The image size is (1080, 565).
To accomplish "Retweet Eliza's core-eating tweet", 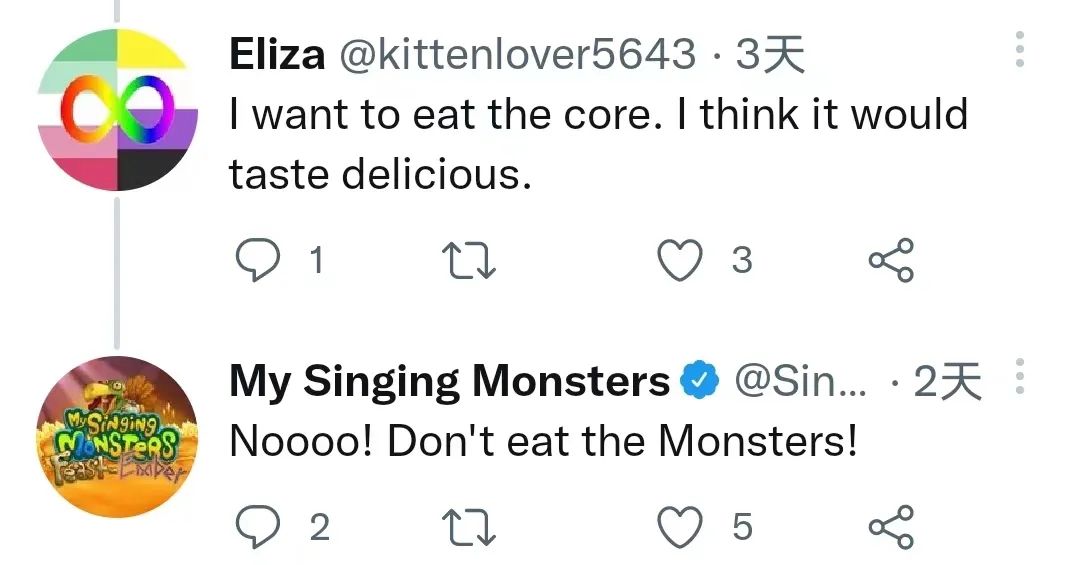I will 469,261.
